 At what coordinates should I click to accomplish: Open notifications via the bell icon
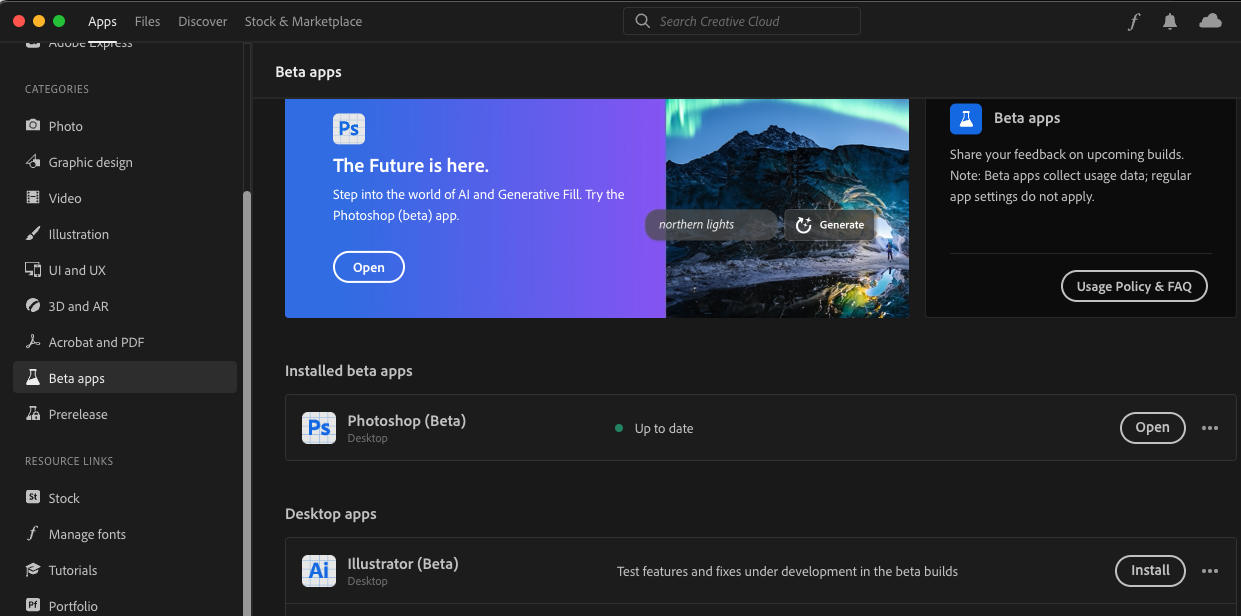(x=1169, y=20)
